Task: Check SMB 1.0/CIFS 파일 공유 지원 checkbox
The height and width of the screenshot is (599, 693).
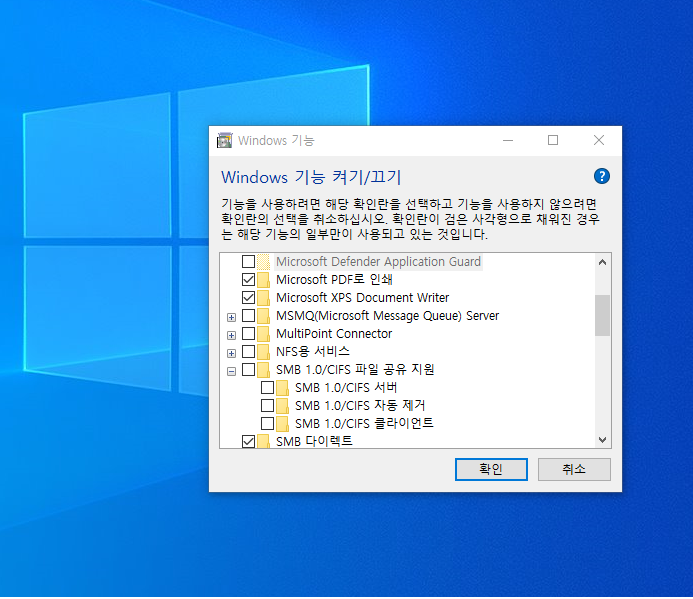Action: (x=248, y=370)
